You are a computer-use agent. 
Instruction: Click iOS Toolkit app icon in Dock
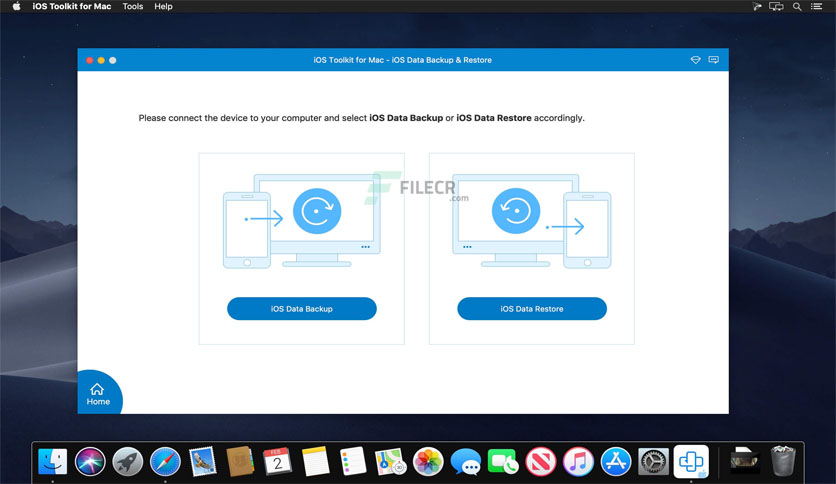691,462
